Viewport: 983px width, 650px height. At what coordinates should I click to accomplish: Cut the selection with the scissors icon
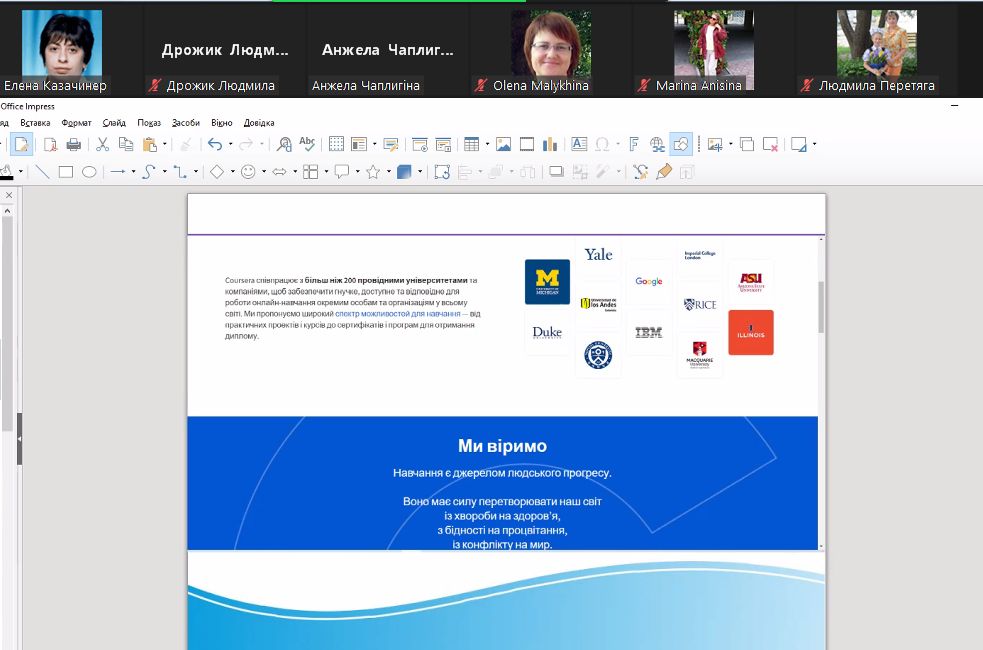coord(103,145)
